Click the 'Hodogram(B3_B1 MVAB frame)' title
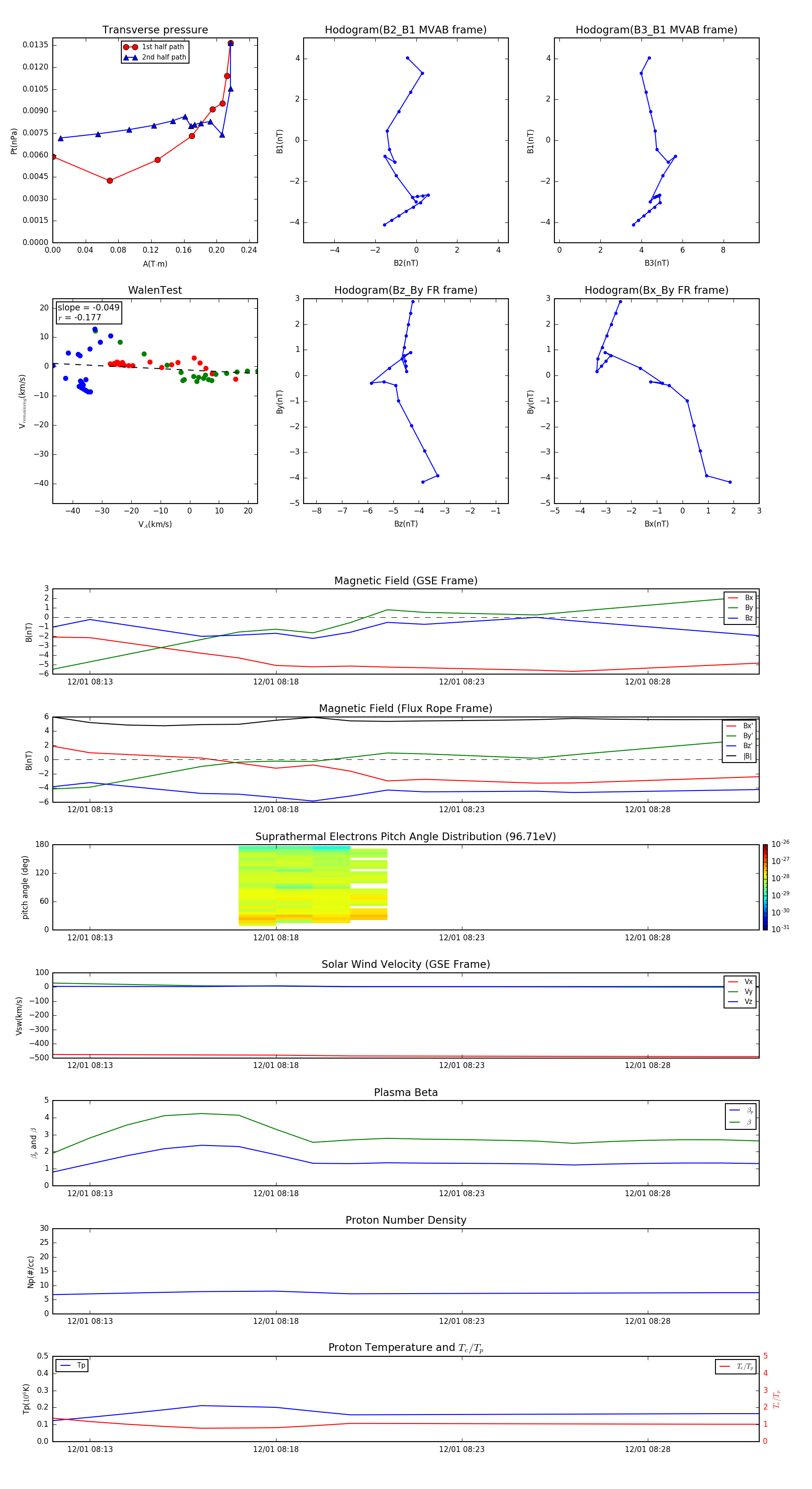This screenshot has width=812, height=1489. pos(656,30)
